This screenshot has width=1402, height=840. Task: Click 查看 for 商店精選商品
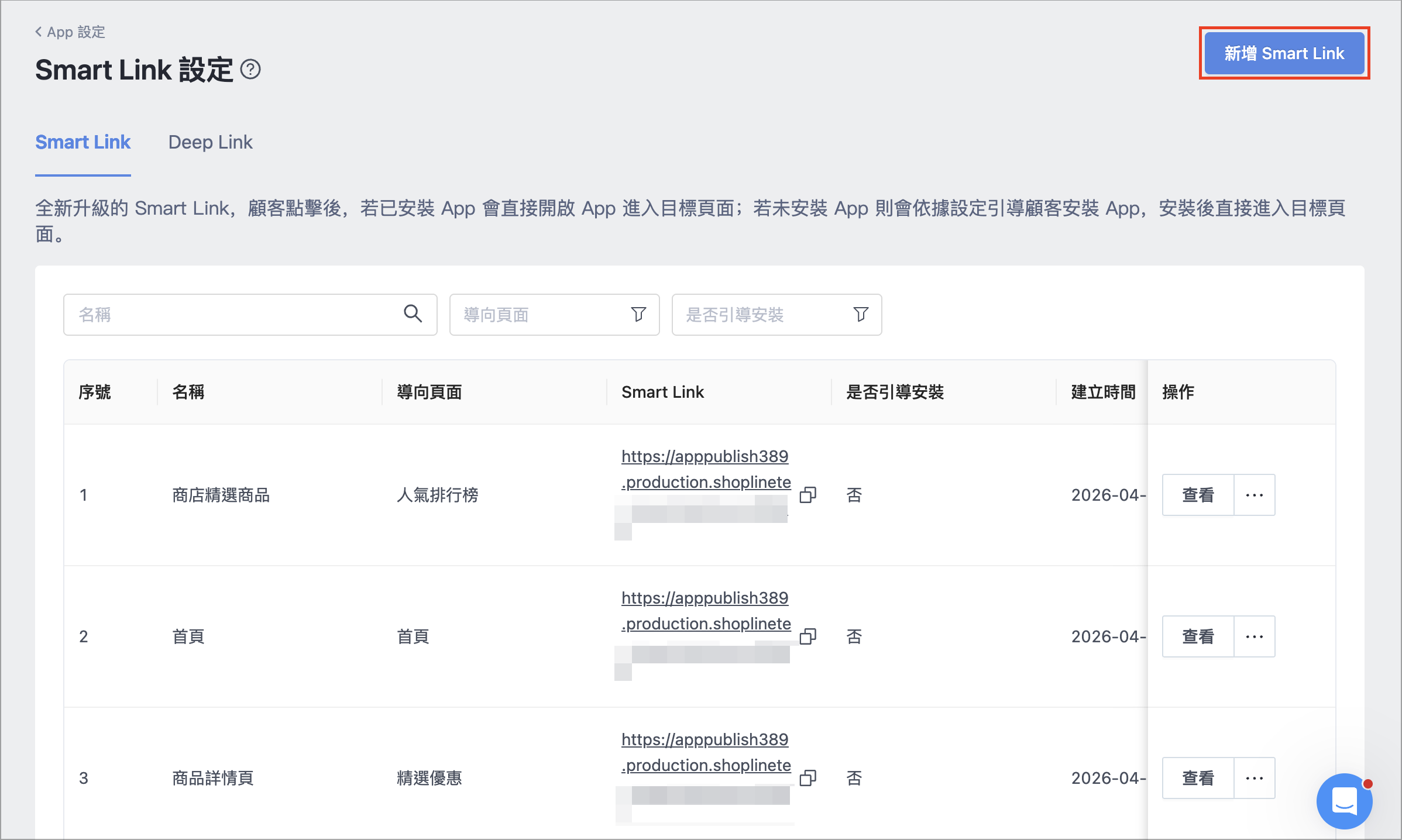(x=1198, y=495)
